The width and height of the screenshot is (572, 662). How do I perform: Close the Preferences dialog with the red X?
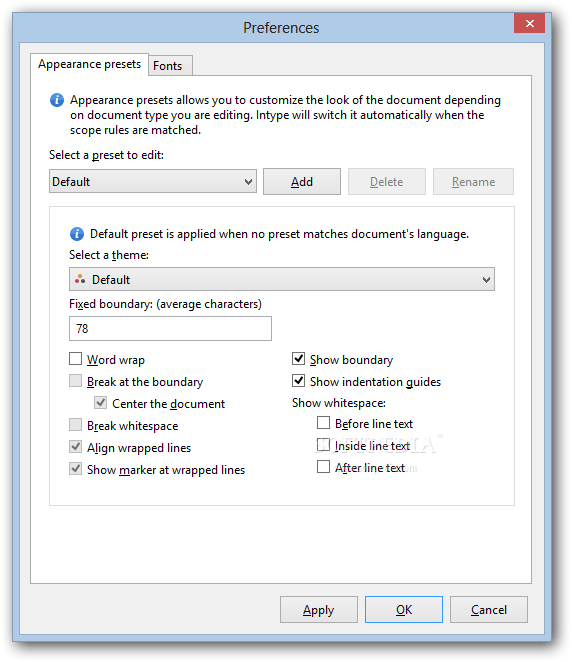pyautogui.click(x=529, y=23)
